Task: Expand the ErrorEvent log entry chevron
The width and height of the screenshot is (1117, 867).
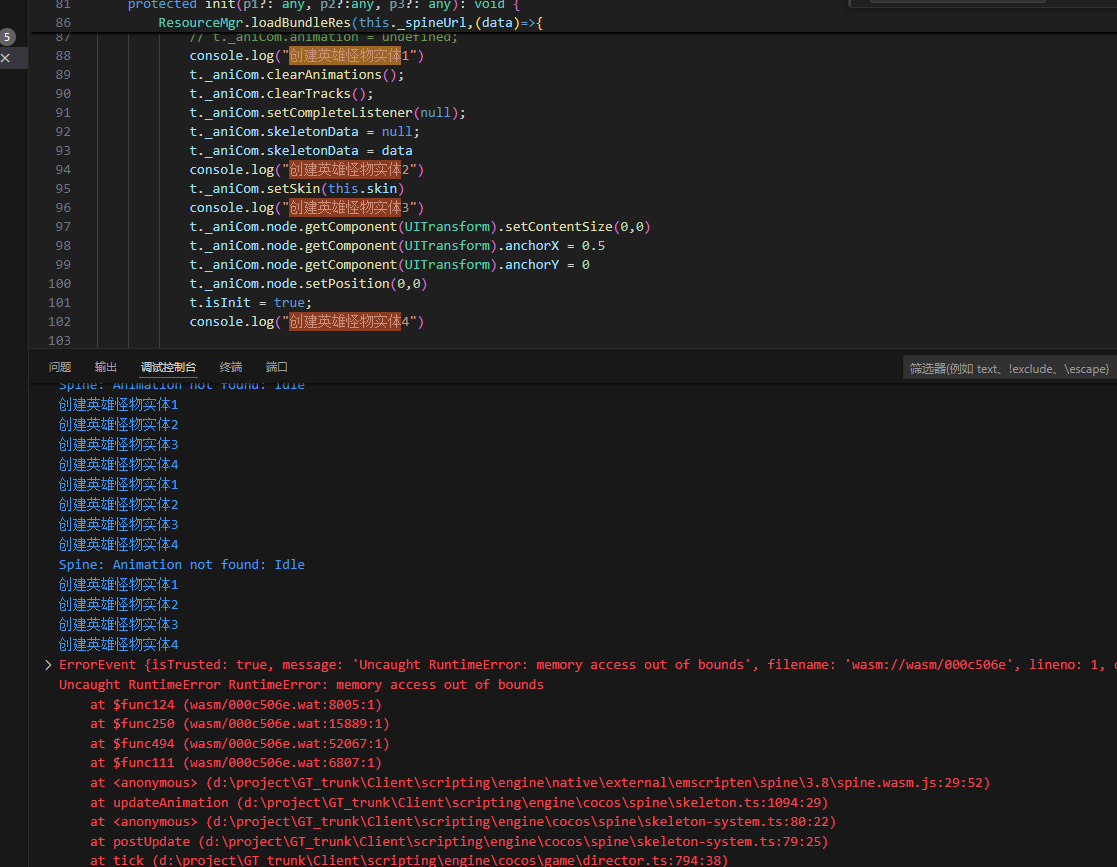Action: click(x=48, y=665)
